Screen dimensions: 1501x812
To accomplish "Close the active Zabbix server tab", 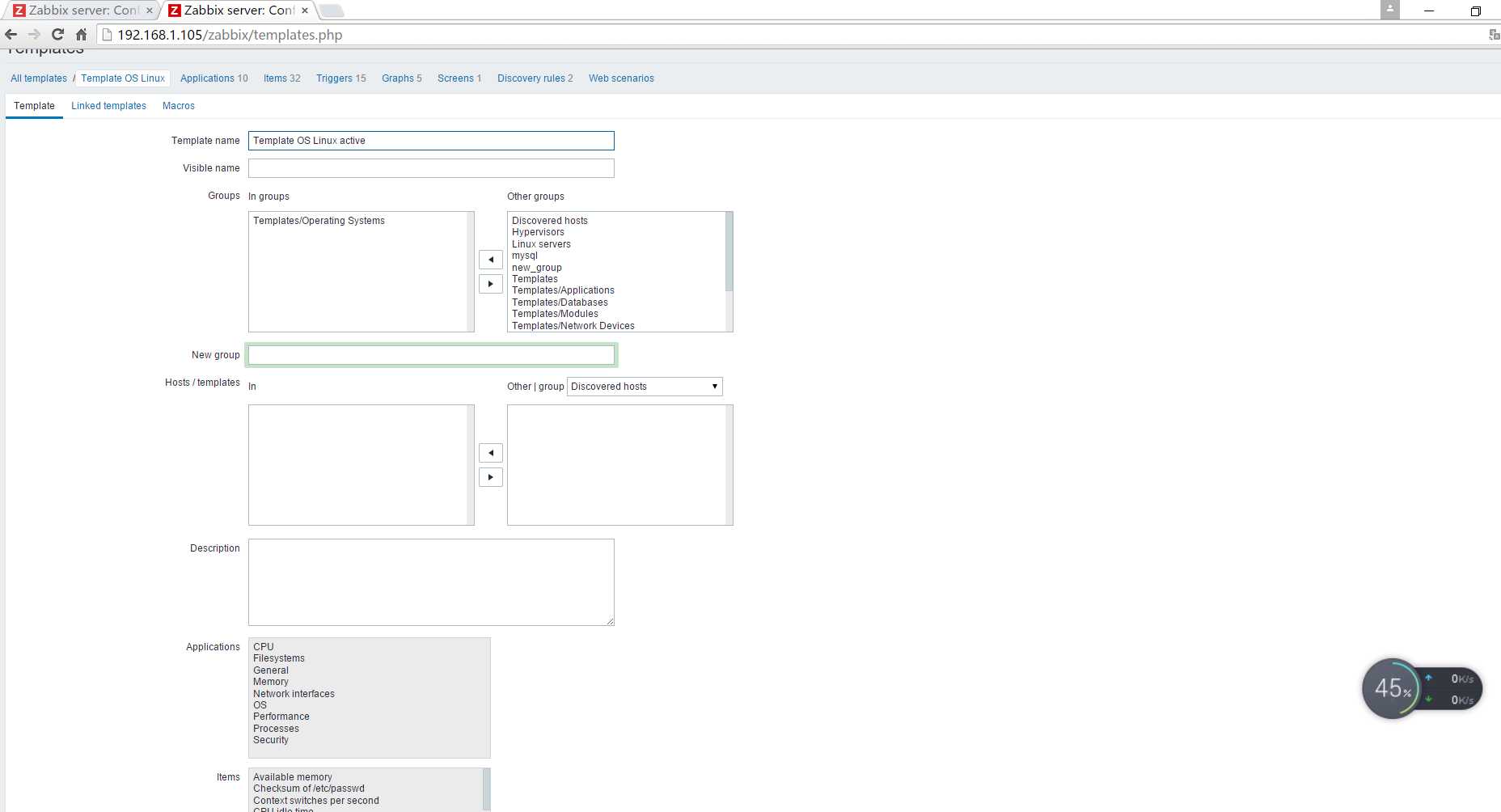I will point(305,11).
